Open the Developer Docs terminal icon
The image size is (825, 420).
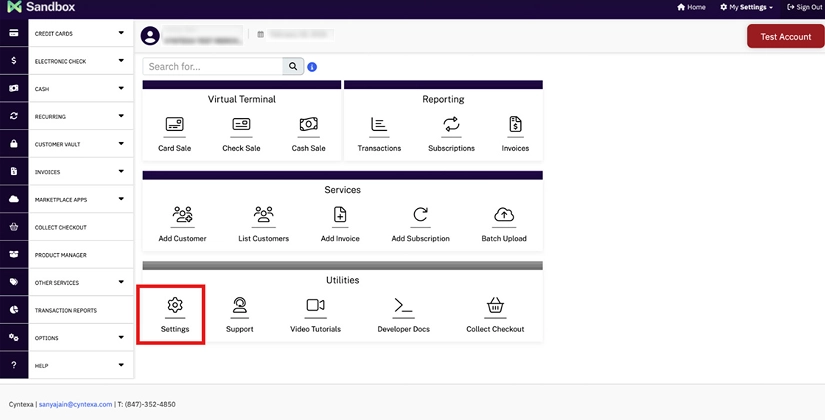click(404, 305)
